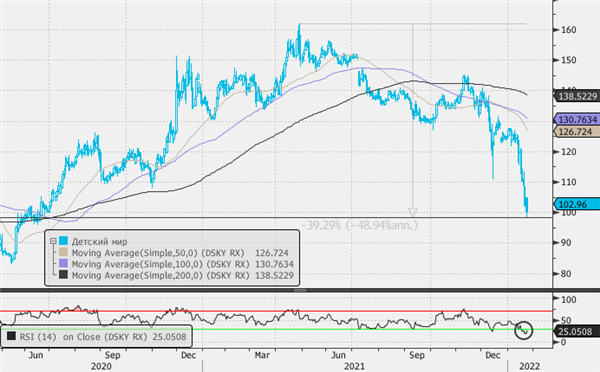
Task: Click the 138.5229 value in the legend
Action: pyautogui.click(x=274, y=275)
